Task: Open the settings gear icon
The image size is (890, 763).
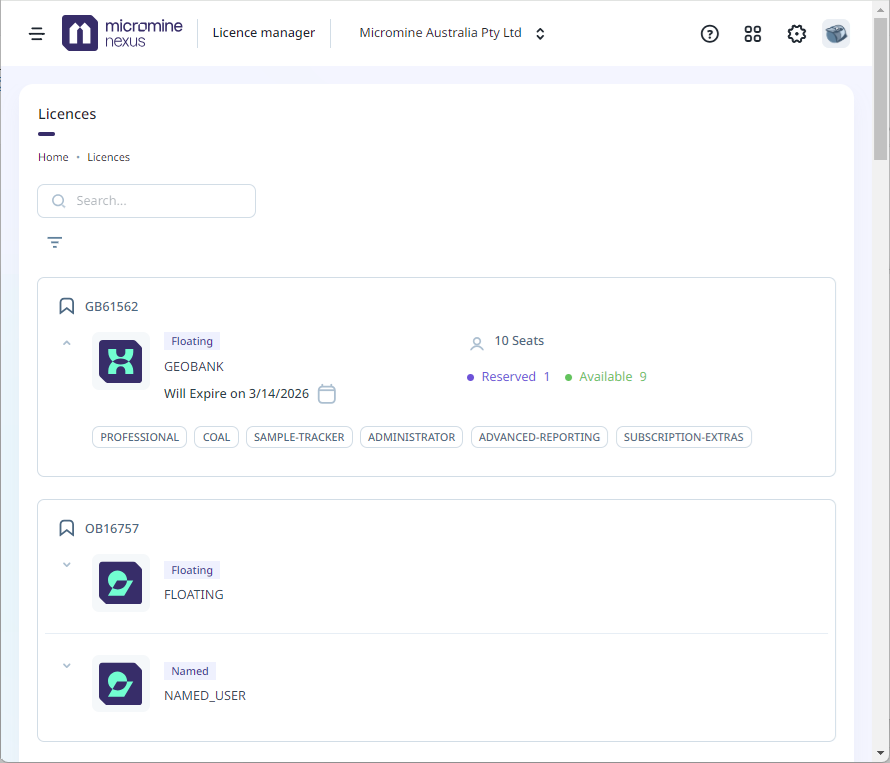Action: coord(796,33)
